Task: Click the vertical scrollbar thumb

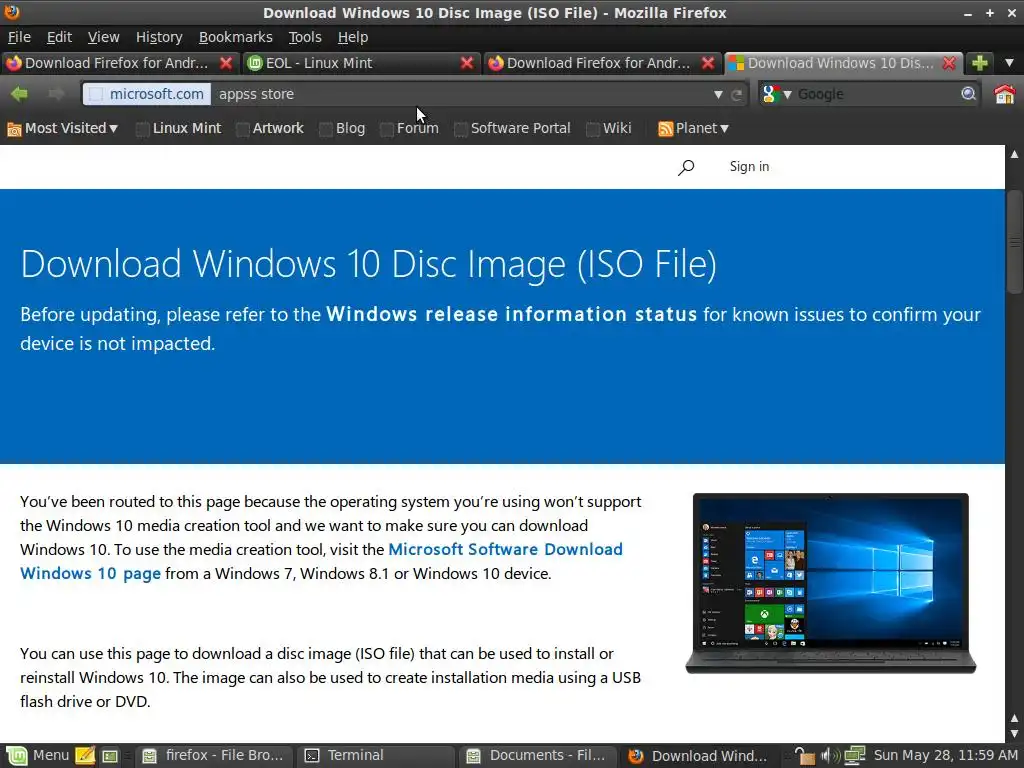Action: (1014, 242)
